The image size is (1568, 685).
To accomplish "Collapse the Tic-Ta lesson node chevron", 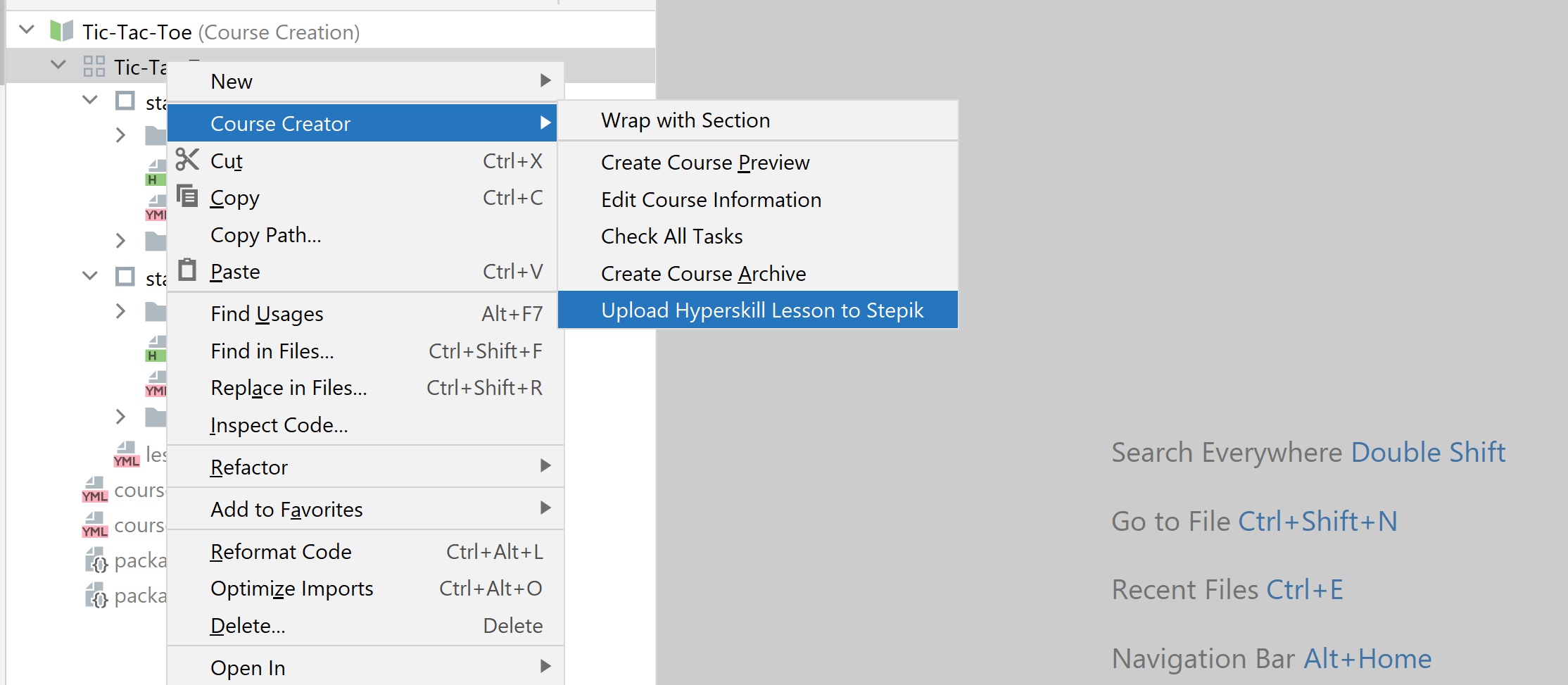I will pyautogui.click(x=58, y=65).
